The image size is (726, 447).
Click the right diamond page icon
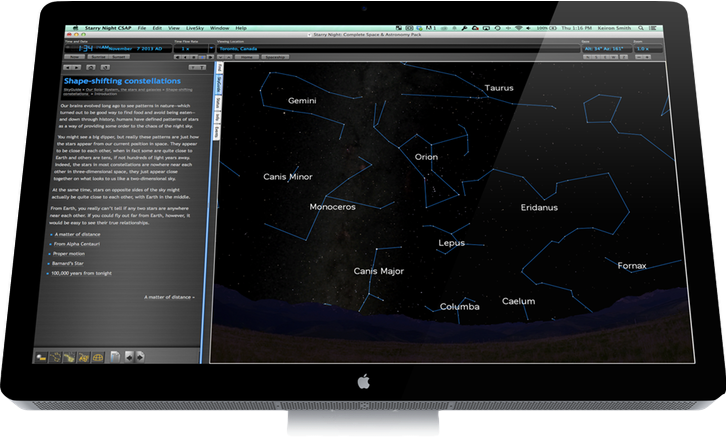(140, 357)
